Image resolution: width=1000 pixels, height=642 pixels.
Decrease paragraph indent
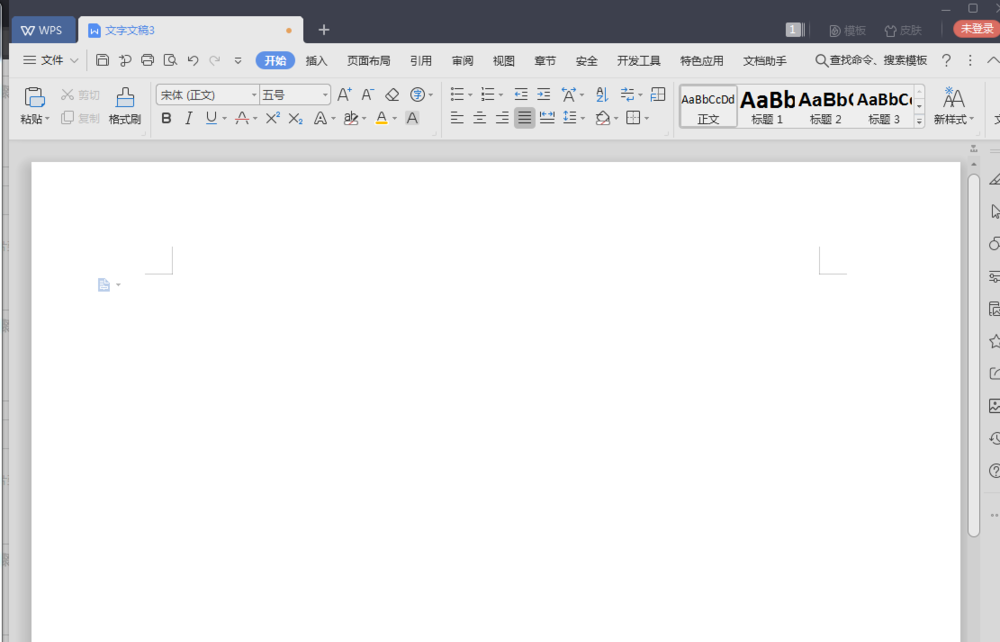click(x=521, y=95)
